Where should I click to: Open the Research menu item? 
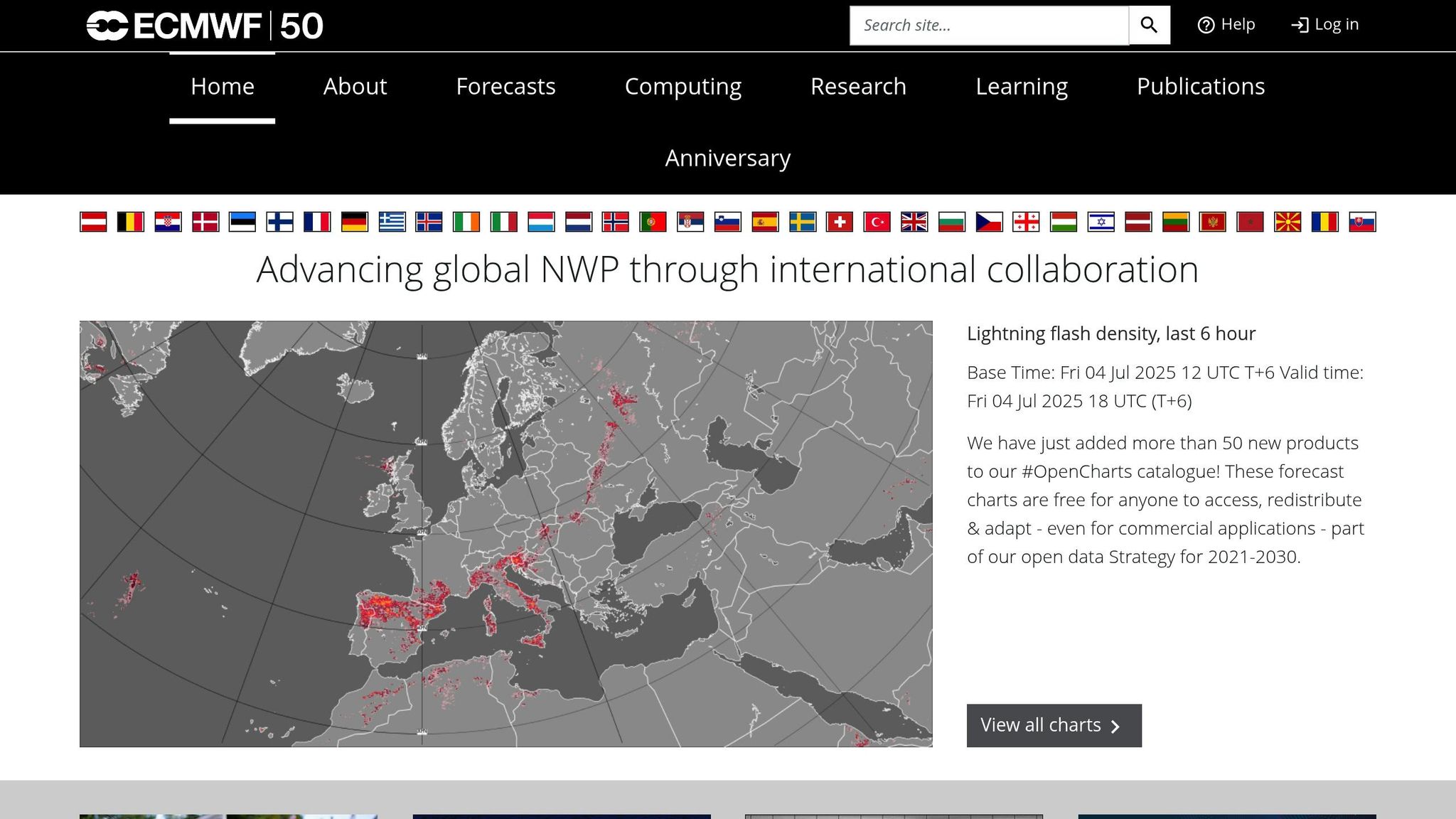[858, 87]
